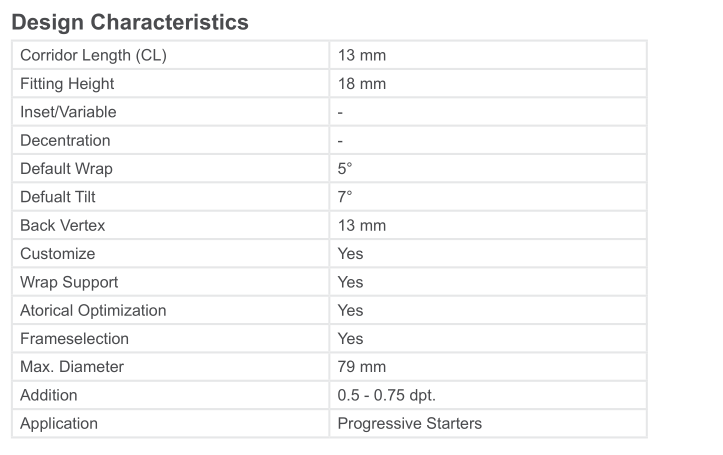Click the Customize row label
This screenshot has width=723, height=455.
[58, 254]
